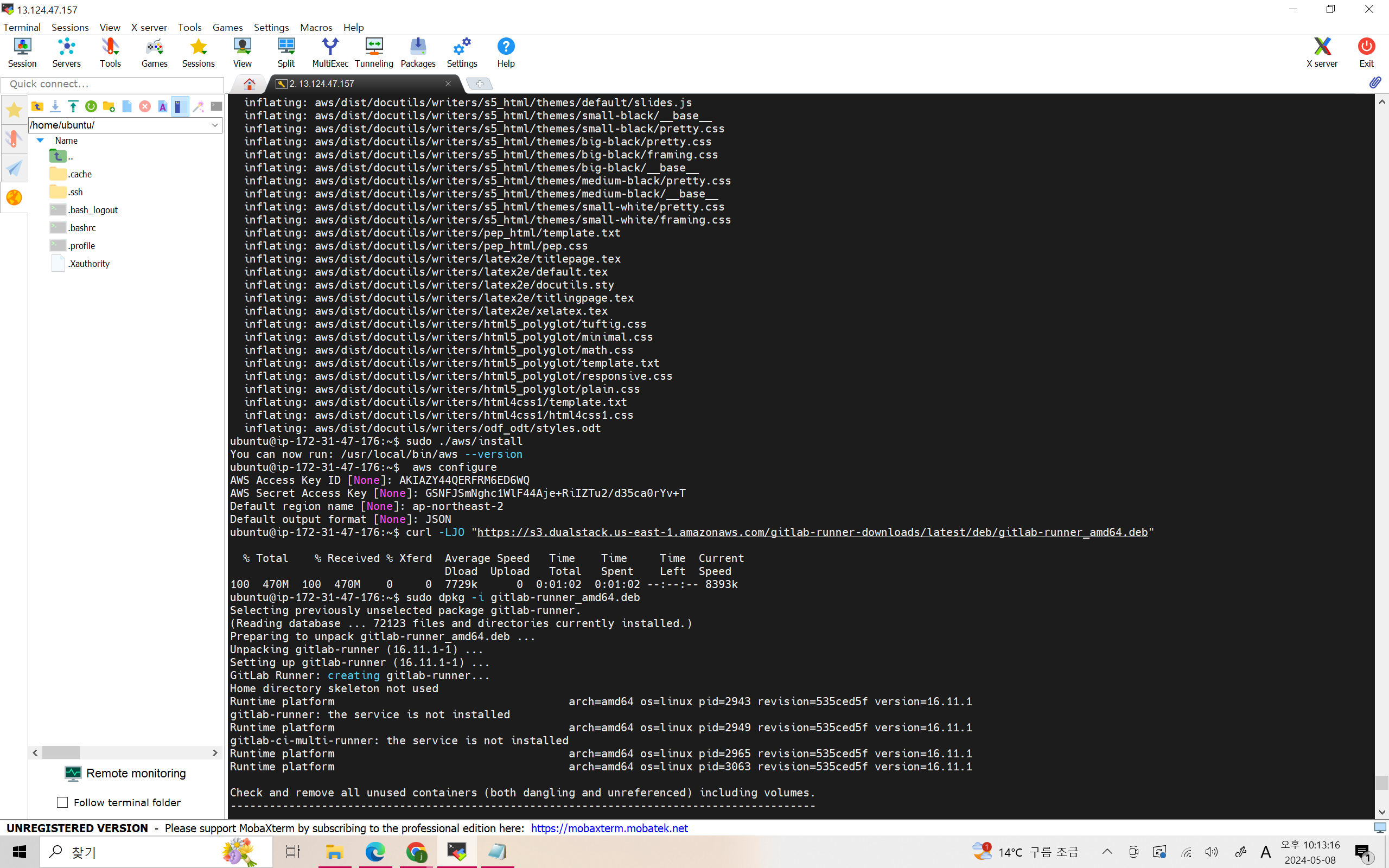Open the Sftp globe sidebar tab

tap(14, 197)
